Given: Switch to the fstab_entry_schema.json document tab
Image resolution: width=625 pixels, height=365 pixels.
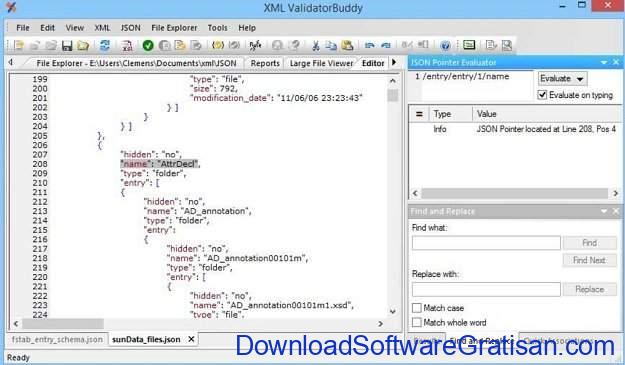Looking at the screenshot, I should (57, 339).
